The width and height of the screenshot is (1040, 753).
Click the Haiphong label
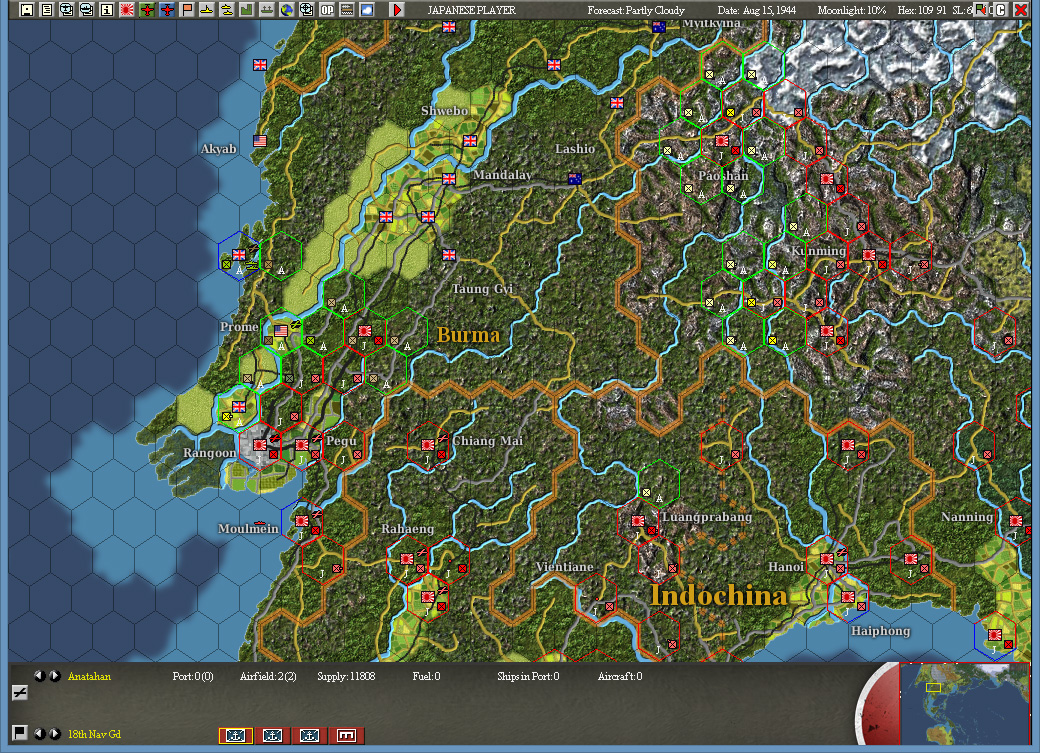[880, 631]
